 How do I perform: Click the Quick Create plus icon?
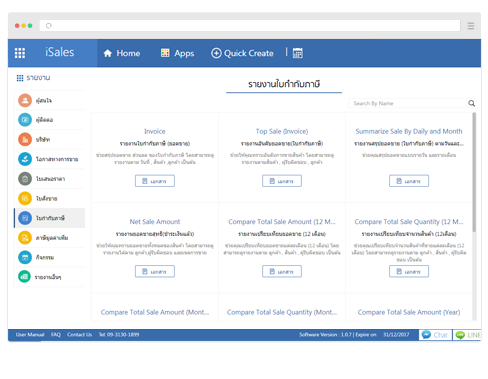216,53
